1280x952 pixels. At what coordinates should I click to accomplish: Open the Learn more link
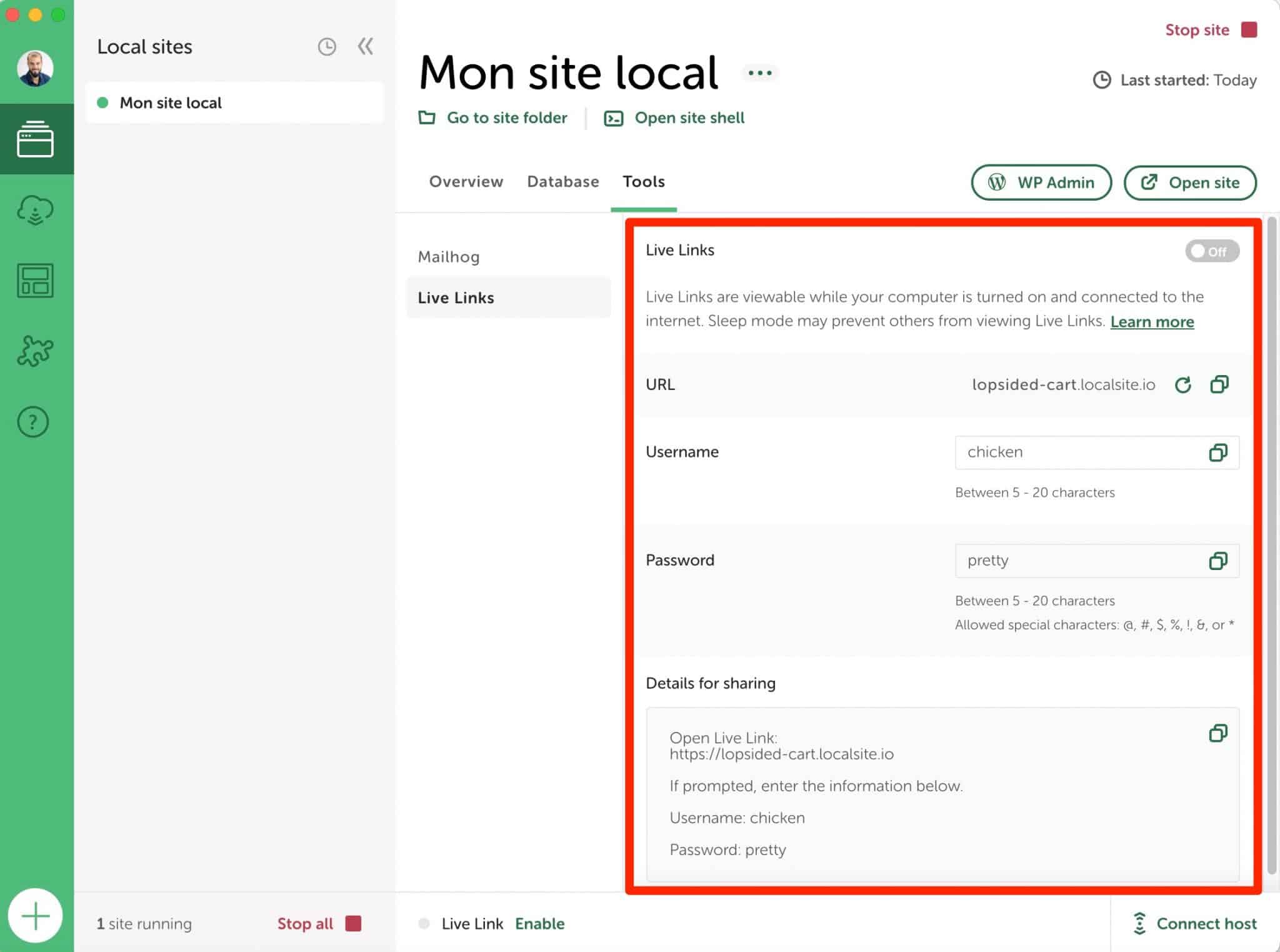(x=1152, y=321)
